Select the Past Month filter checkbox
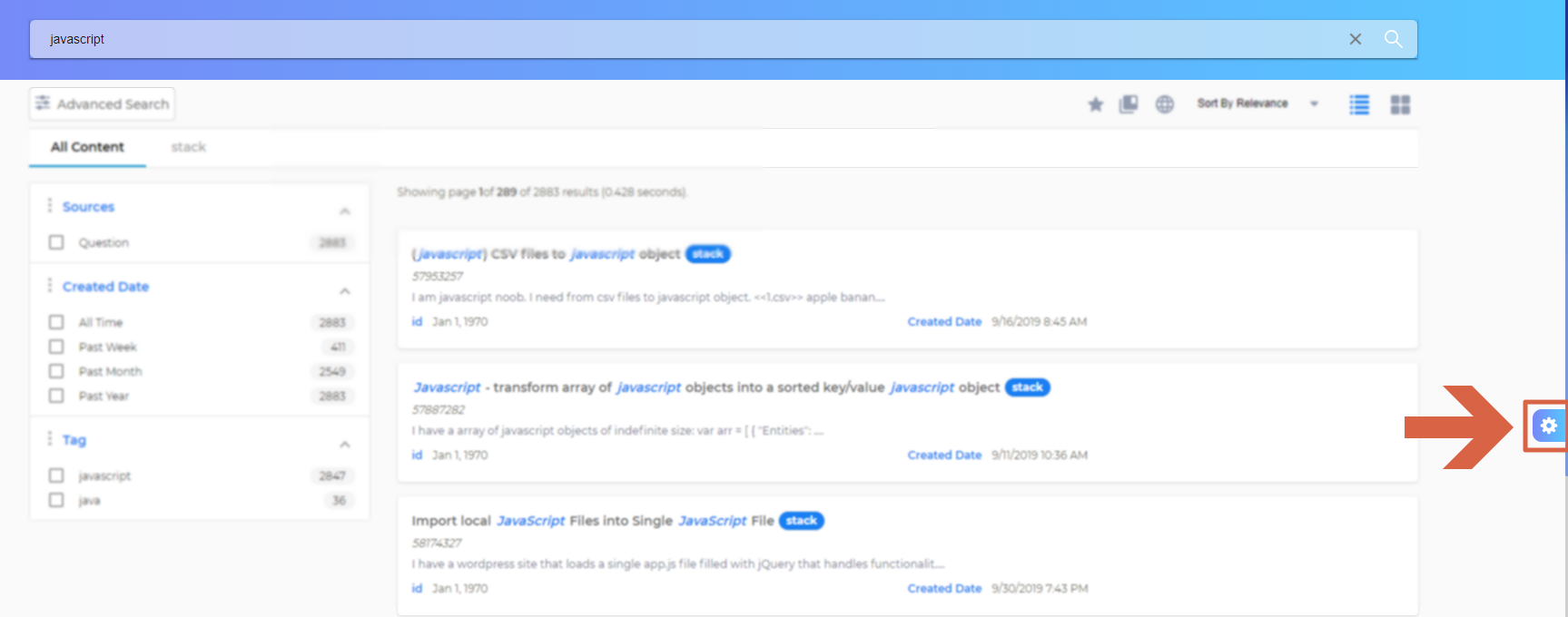 (56, 371)
